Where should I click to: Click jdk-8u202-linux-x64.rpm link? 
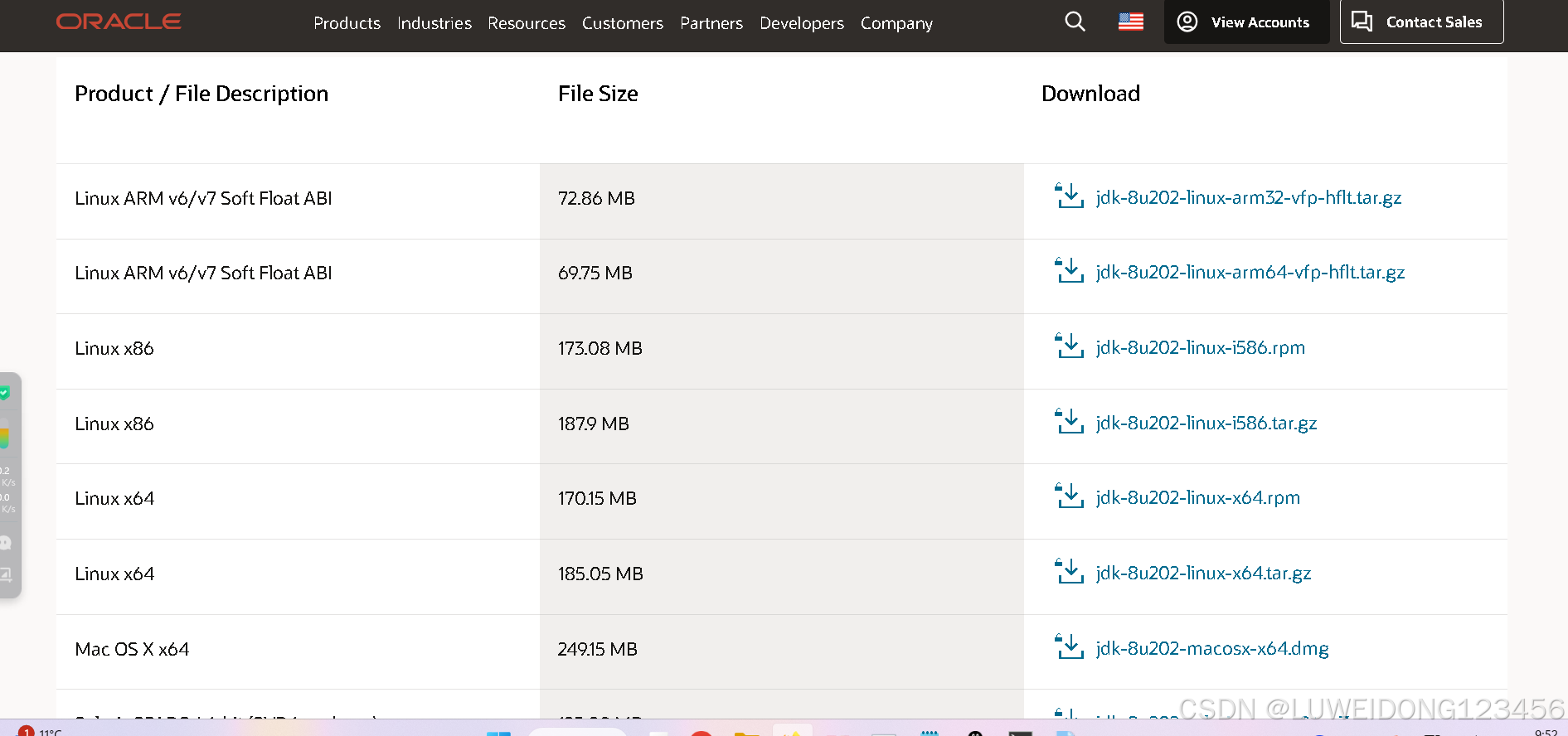point(1198,498)
